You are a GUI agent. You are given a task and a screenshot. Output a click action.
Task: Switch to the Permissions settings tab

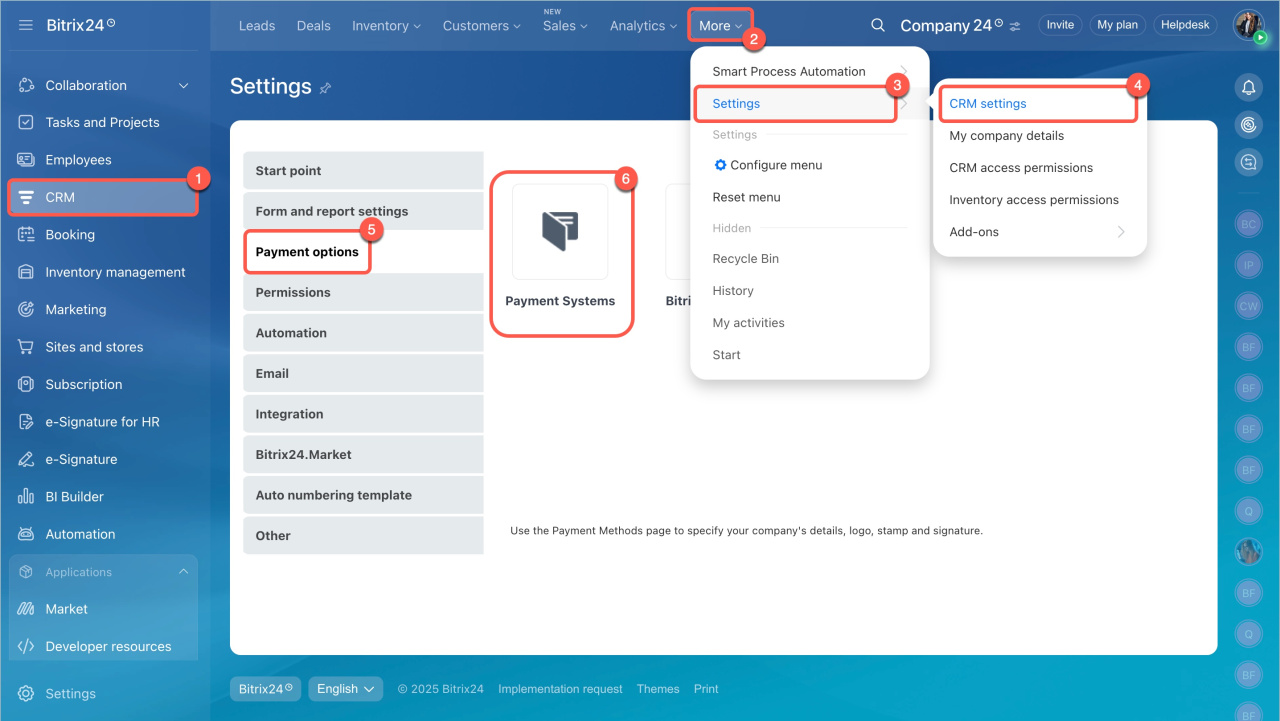[293, 293]
